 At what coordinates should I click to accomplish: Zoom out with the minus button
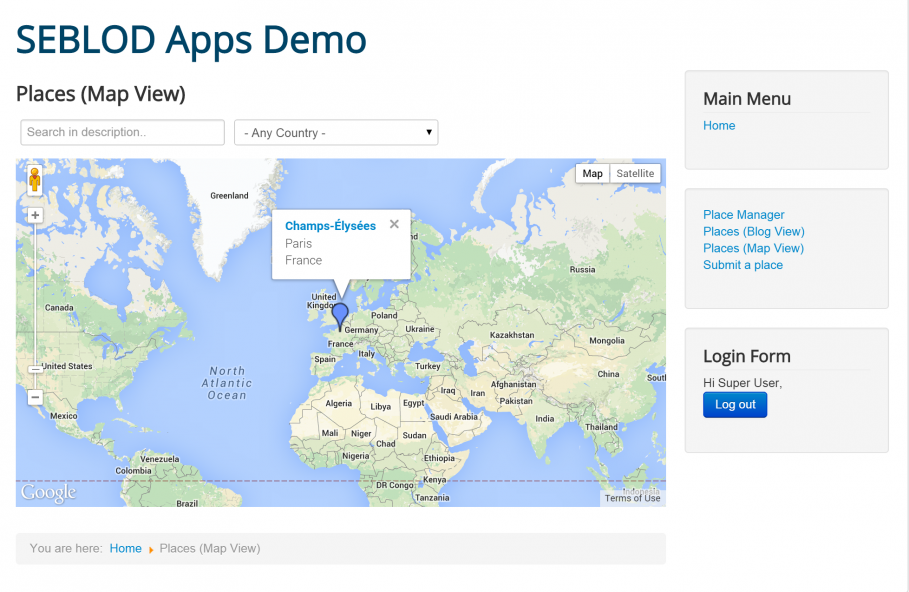(35, 397)
